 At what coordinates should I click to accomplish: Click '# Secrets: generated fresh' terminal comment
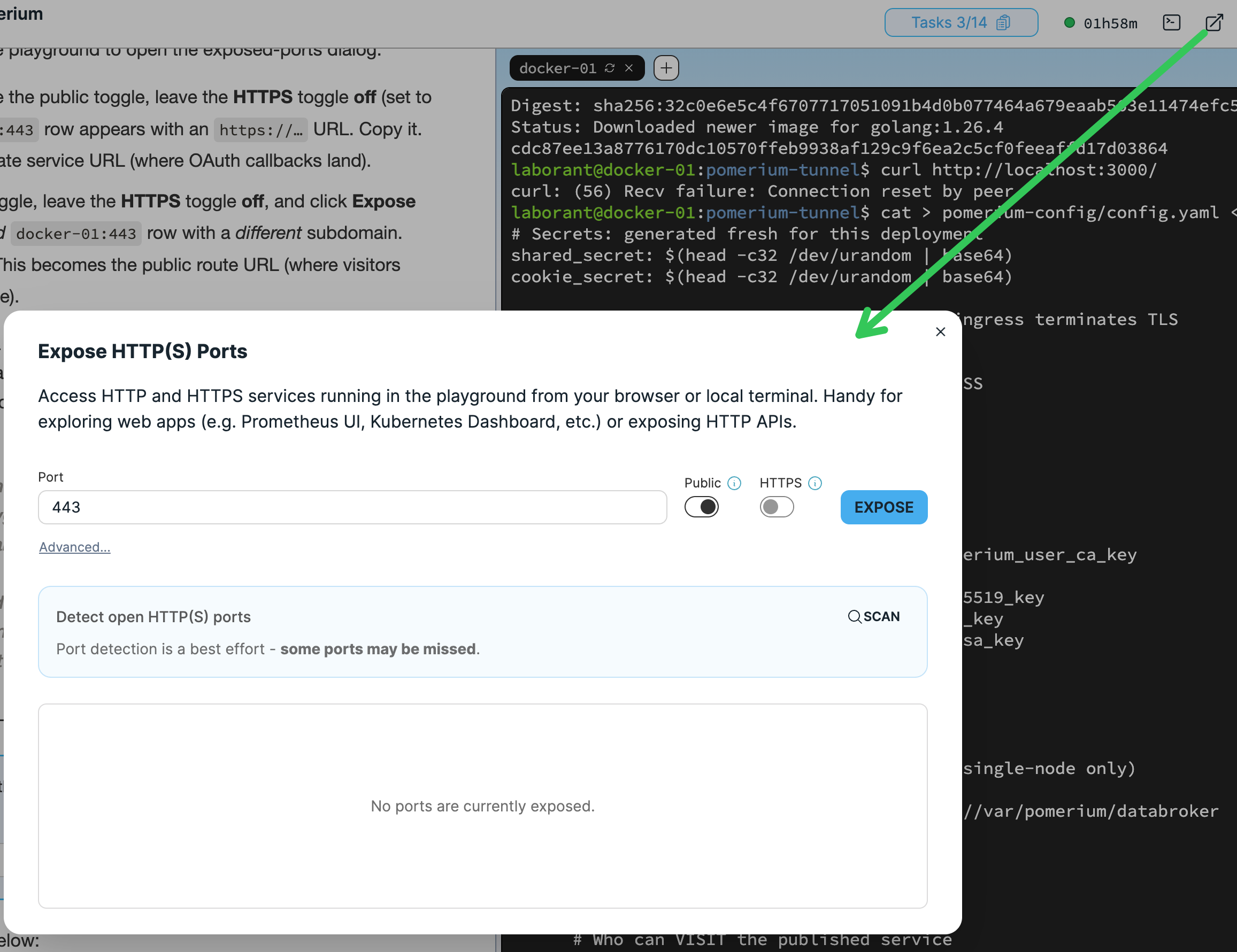point(747,234)
